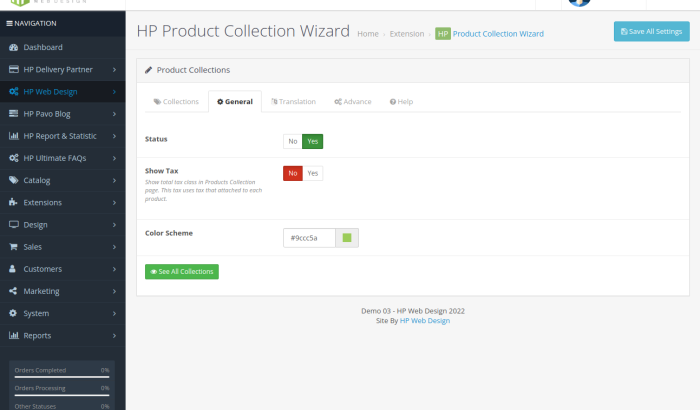
Task: Expand Customers submenu chevron
Action: click(x=114, y=269)
